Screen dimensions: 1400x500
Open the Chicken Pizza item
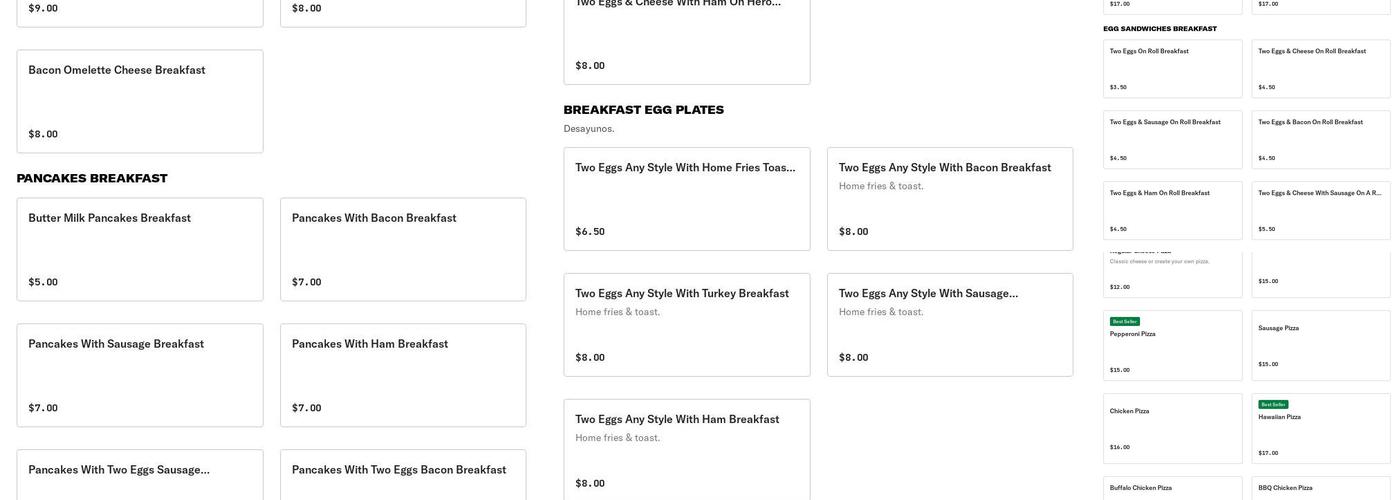(1172, 429)
